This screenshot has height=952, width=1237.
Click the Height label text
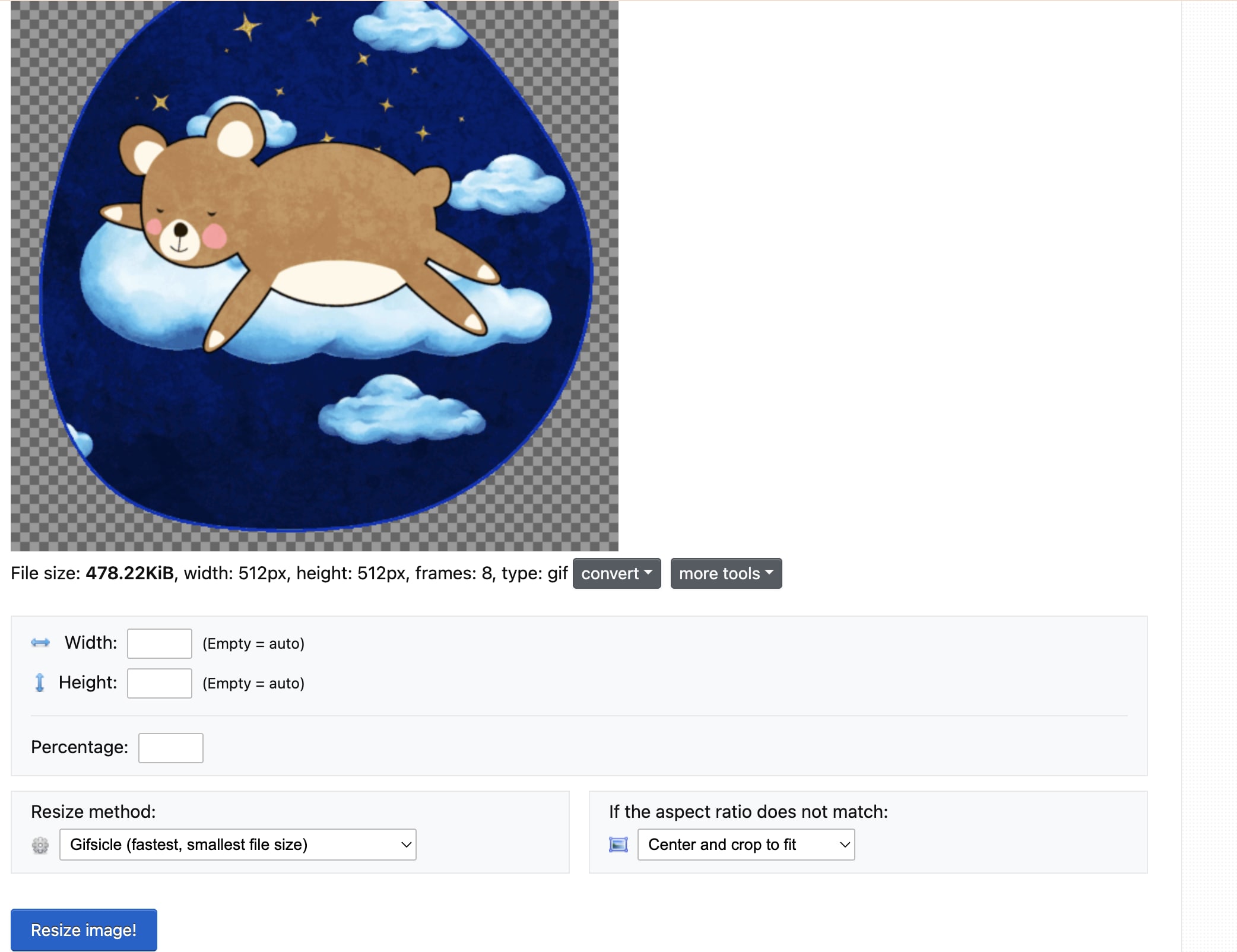[88, 683]
